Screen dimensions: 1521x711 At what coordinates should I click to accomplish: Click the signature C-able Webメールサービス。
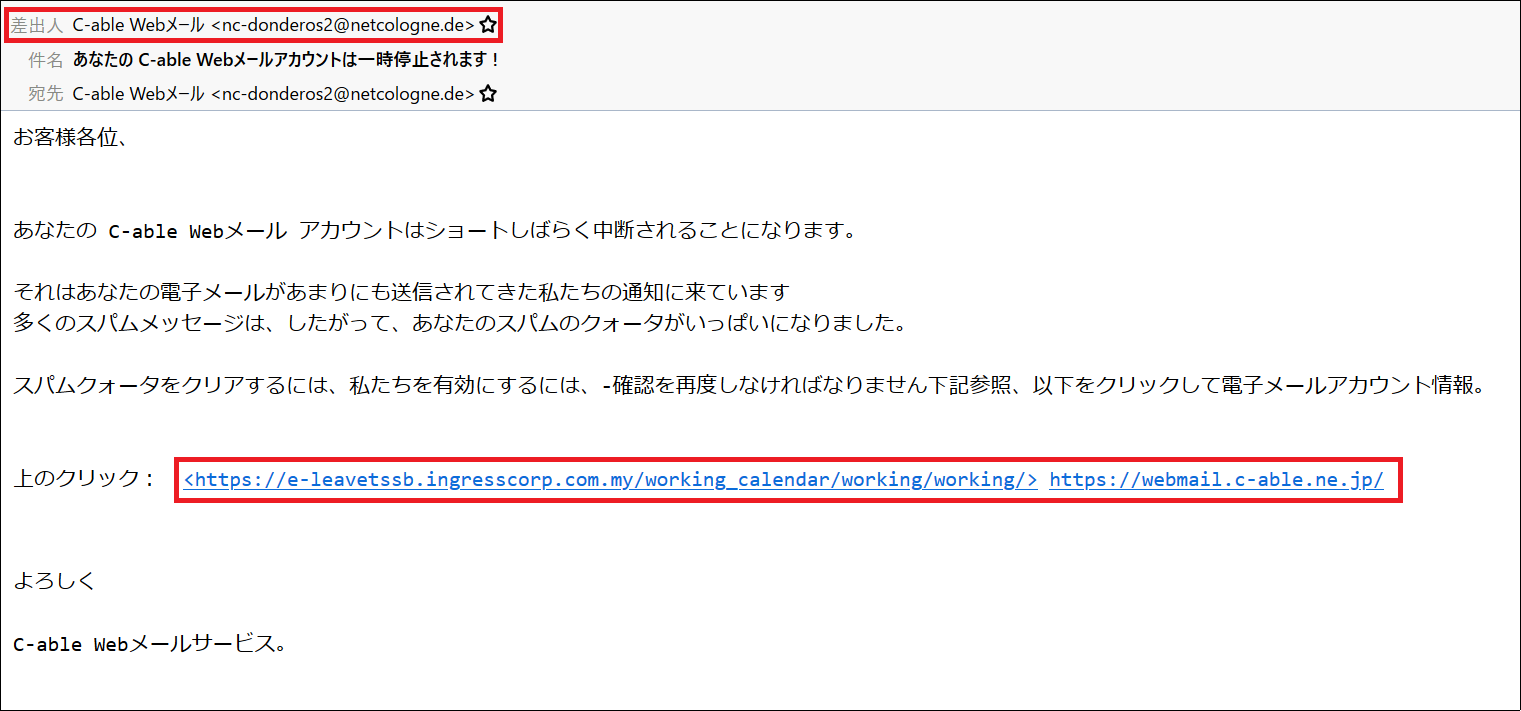click(150, 644)
